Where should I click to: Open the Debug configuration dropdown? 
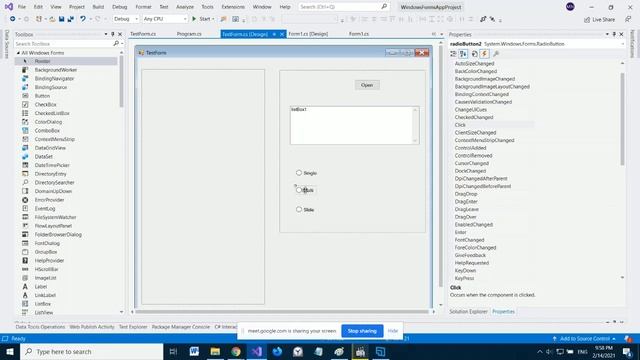tap(126, 19)
